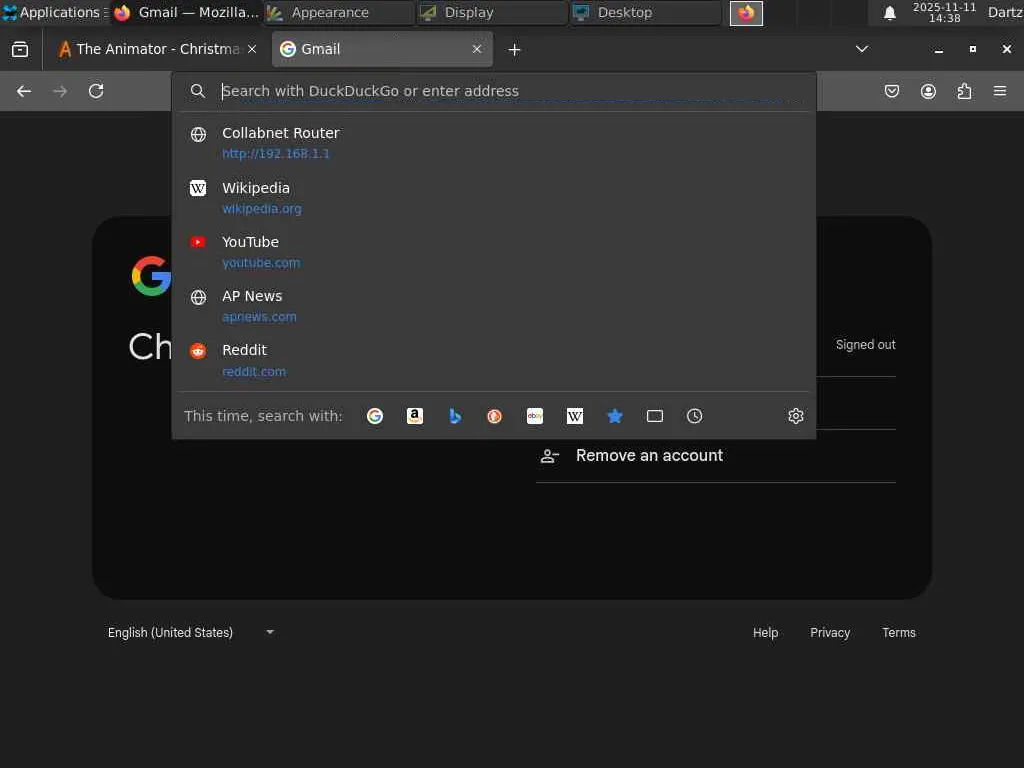Search this time with Google

click(x=375, y=416)
